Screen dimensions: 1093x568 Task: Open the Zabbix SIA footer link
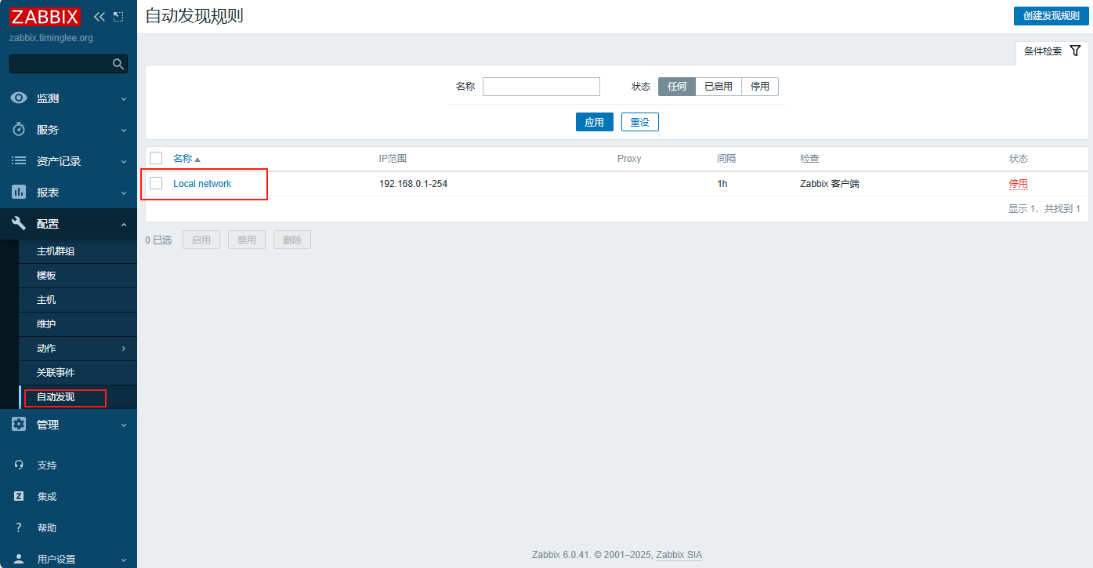679,555
